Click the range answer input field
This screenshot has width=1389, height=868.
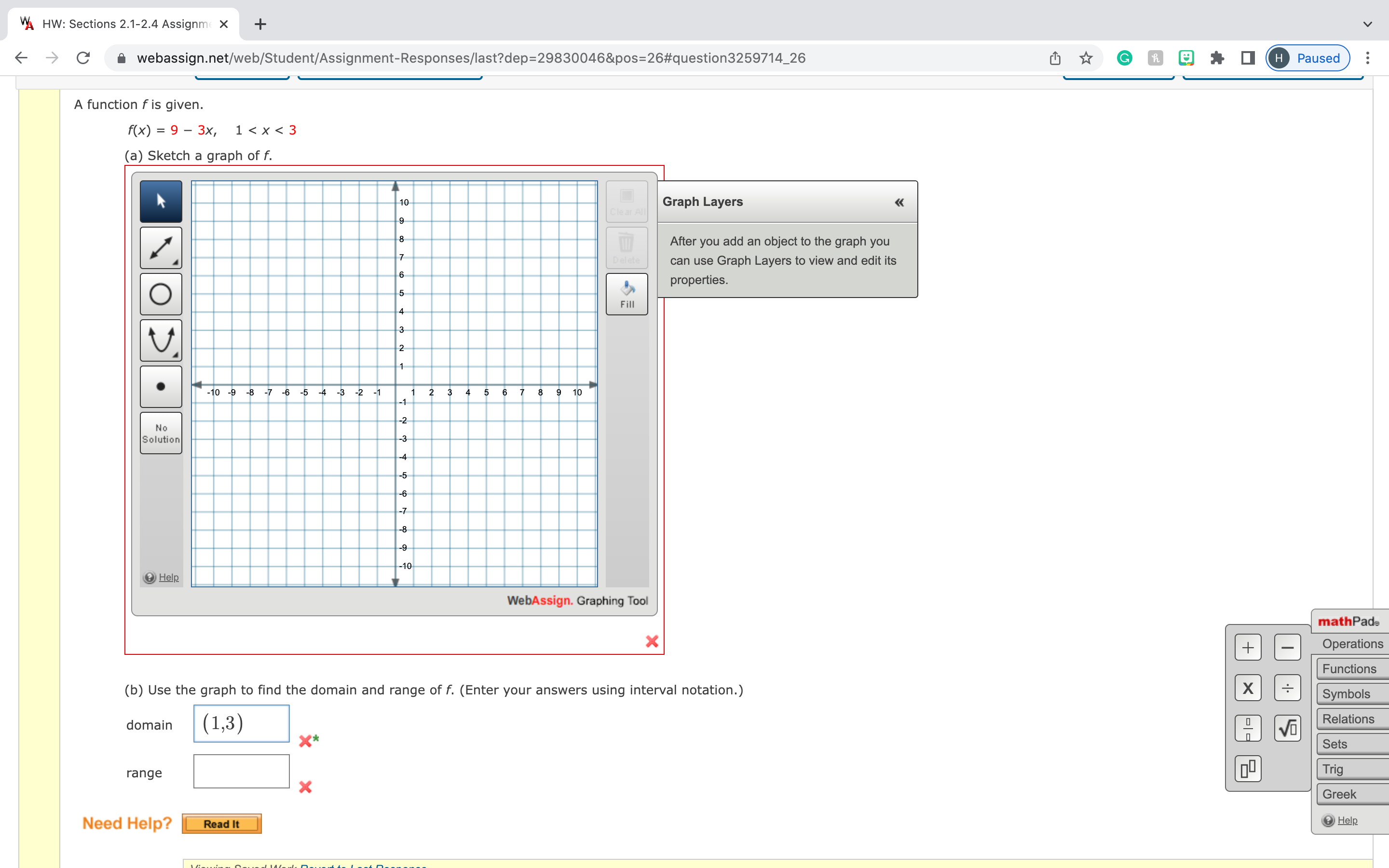coord(241,772)
